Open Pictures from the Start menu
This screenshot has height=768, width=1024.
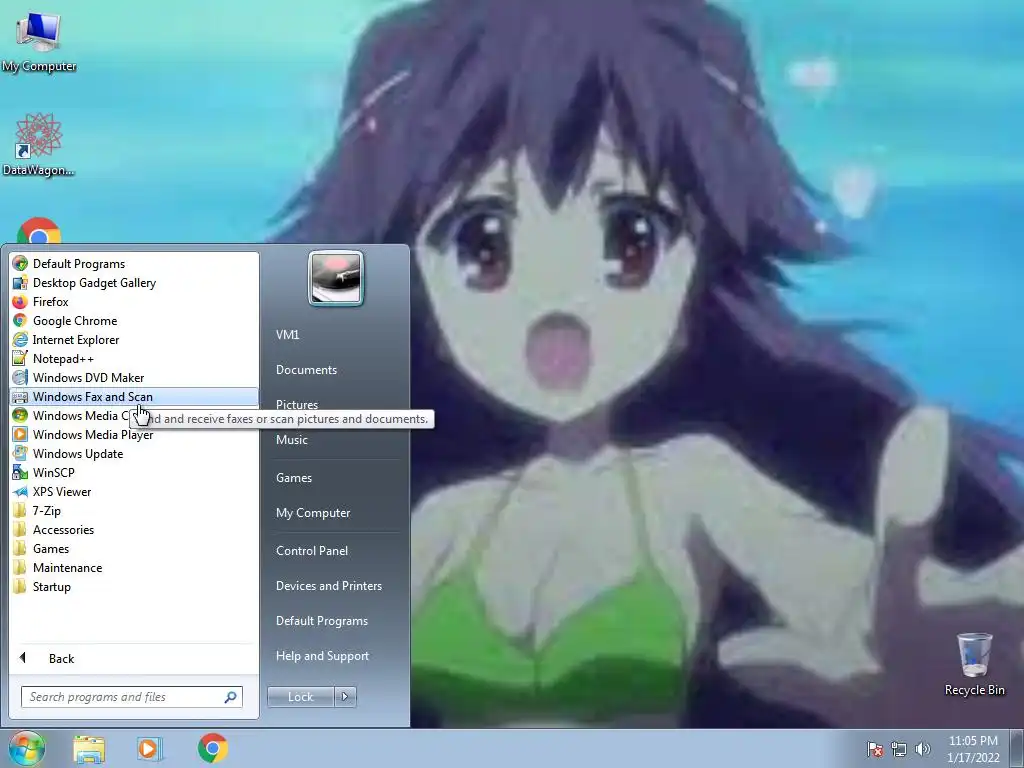coord(297,405)
